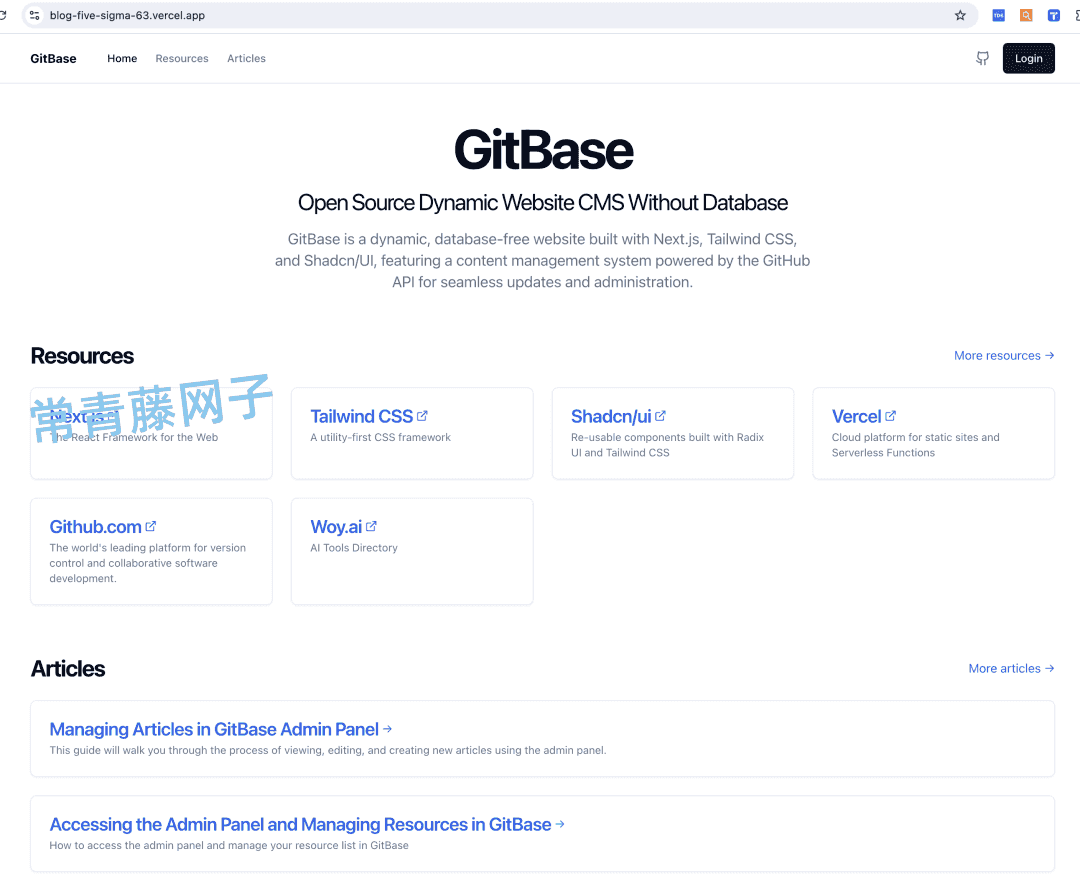Image resolution: width=1080 pixels, height=882 pixels.
Task: Click the Articles section heading
Action: coord(68,668)
